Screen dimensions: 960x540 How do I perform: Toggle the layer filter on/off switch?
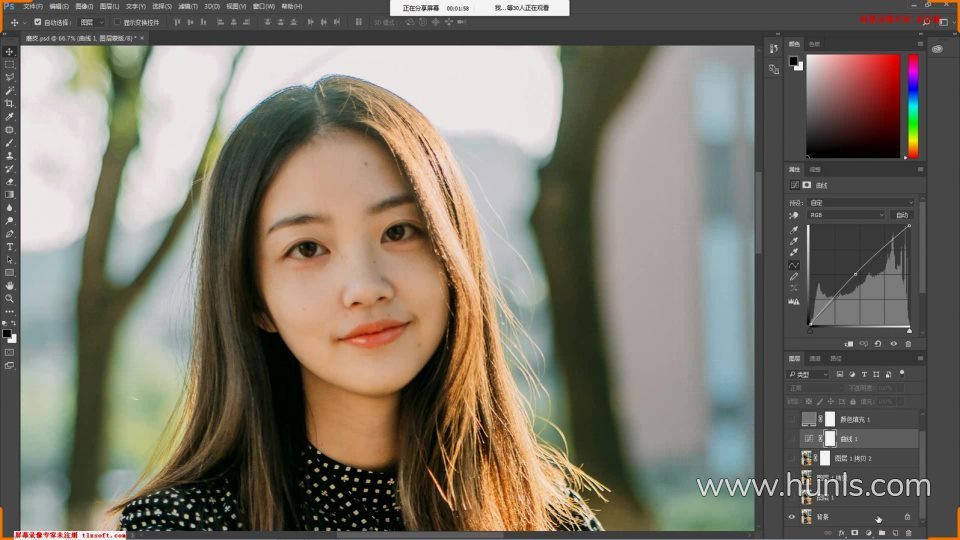[x=902, y=373]
